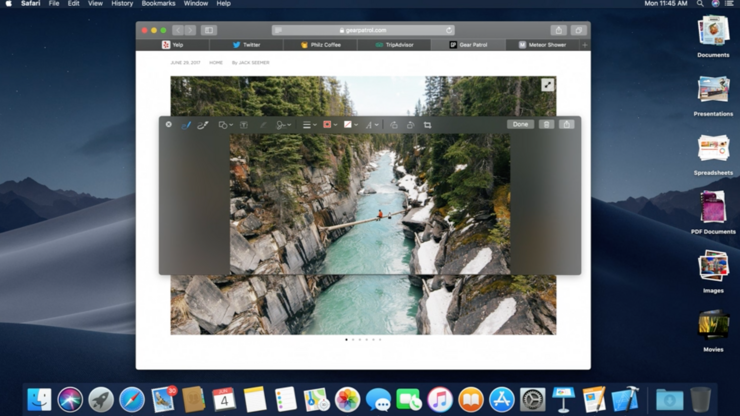Expand the line style dropdown
The image size is (740, 416).
click(x=309, y=125)
